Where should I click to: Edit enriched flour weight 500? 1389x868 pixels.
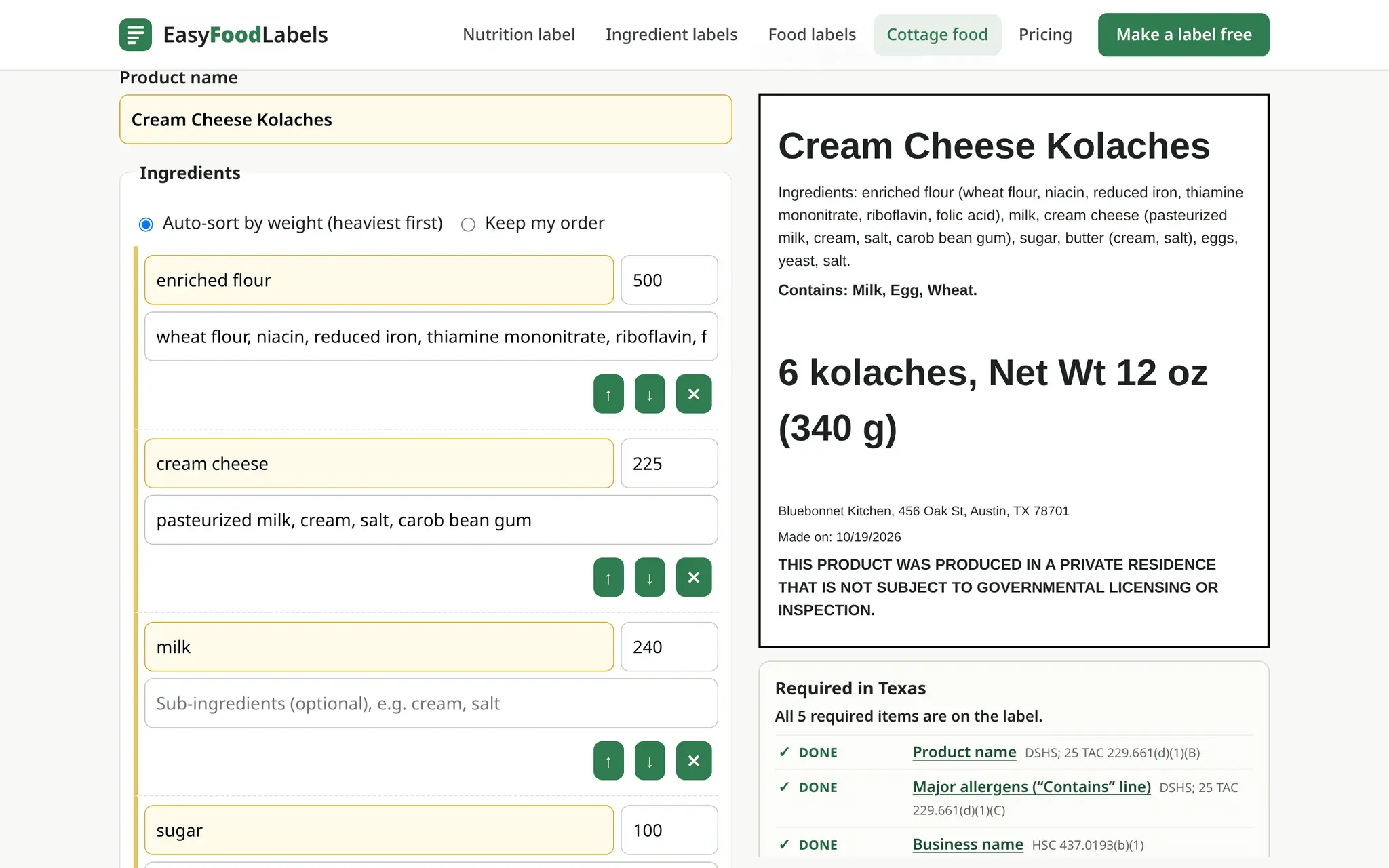[x=669, y=280]
